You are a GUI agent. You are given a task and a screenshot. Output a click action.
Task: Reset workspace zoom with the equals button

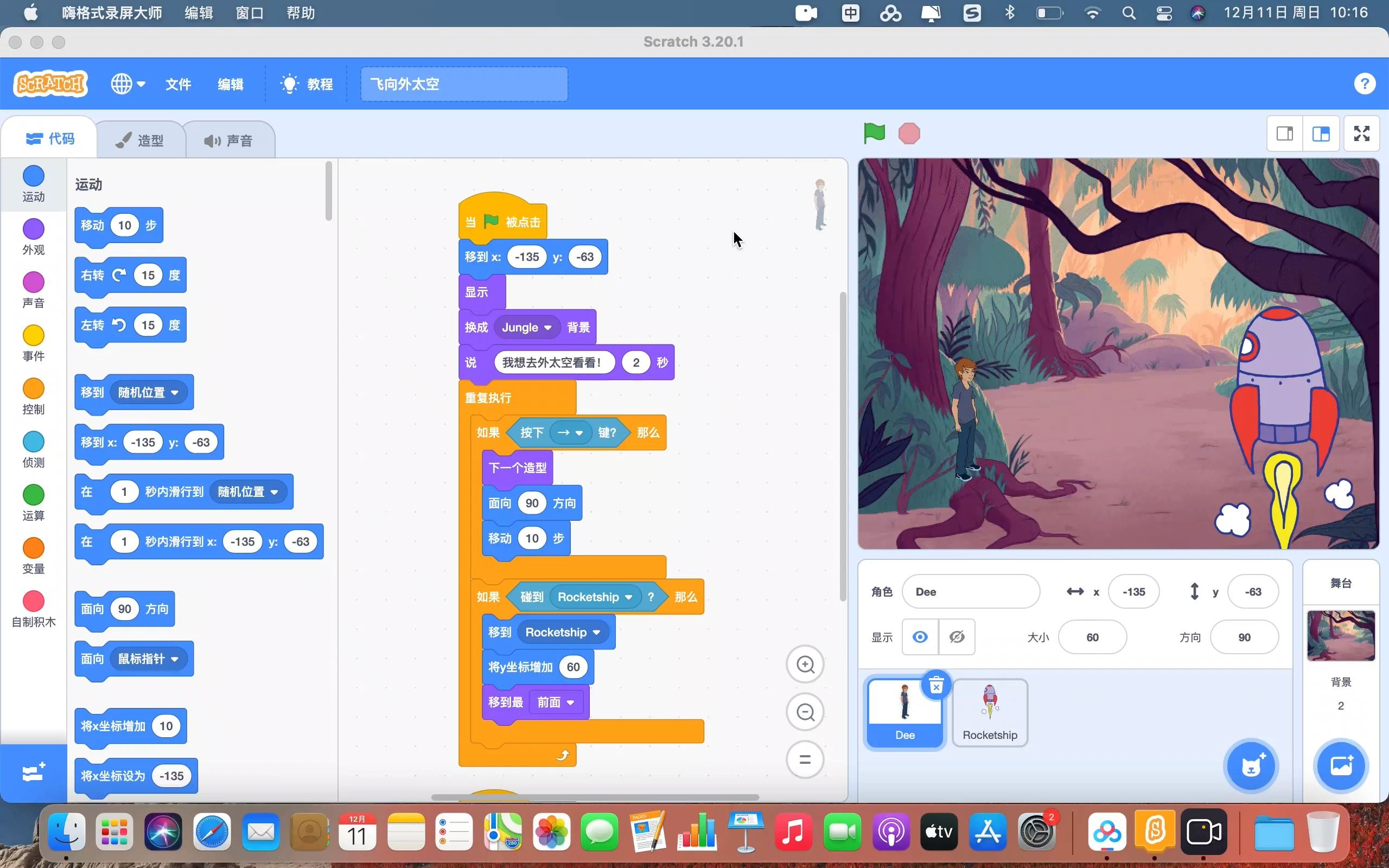(805, 759)
